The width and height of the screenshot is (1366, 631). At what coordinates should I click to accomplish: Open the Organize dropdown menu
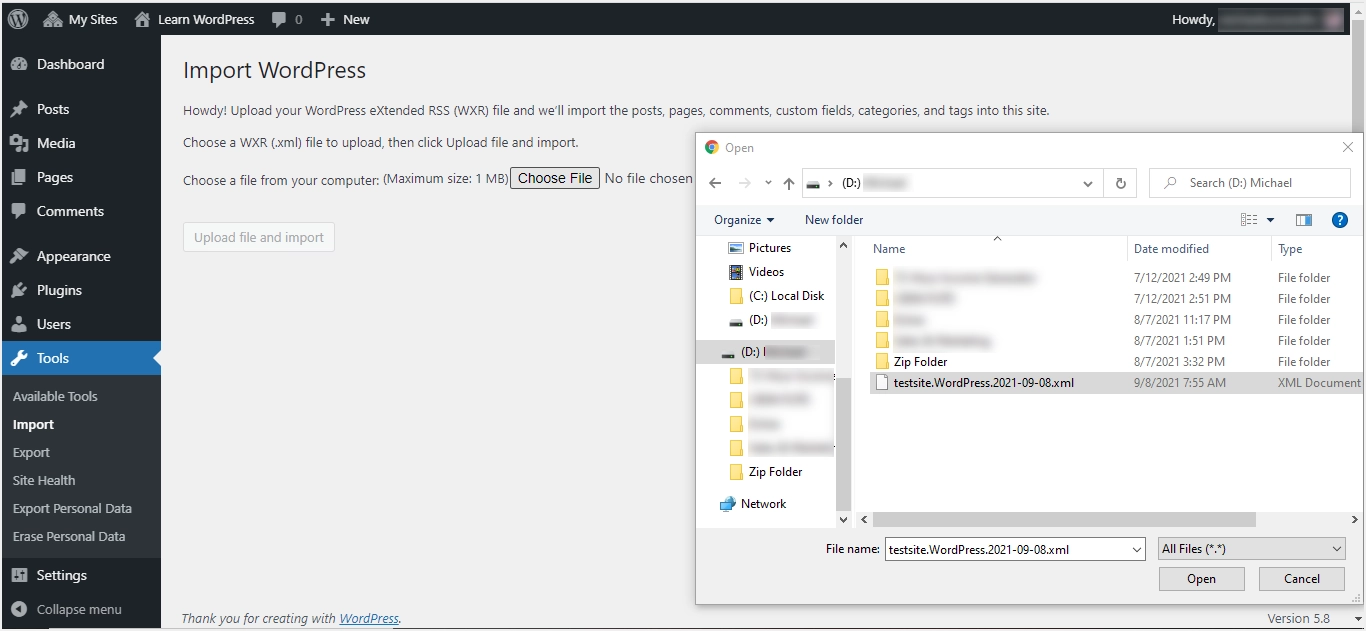(x=744, y=220)
